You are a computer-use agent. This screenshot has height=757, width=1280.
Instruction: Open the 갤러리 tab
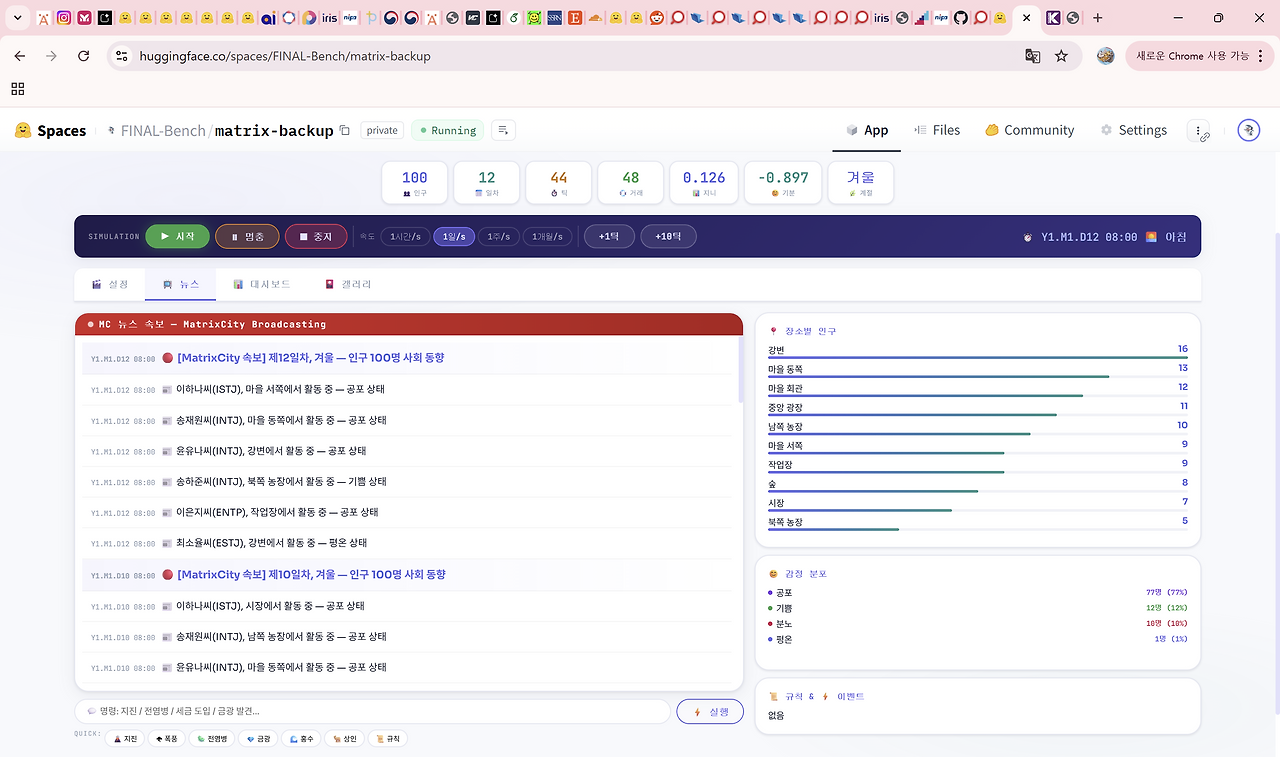click(x=348, y=283)
